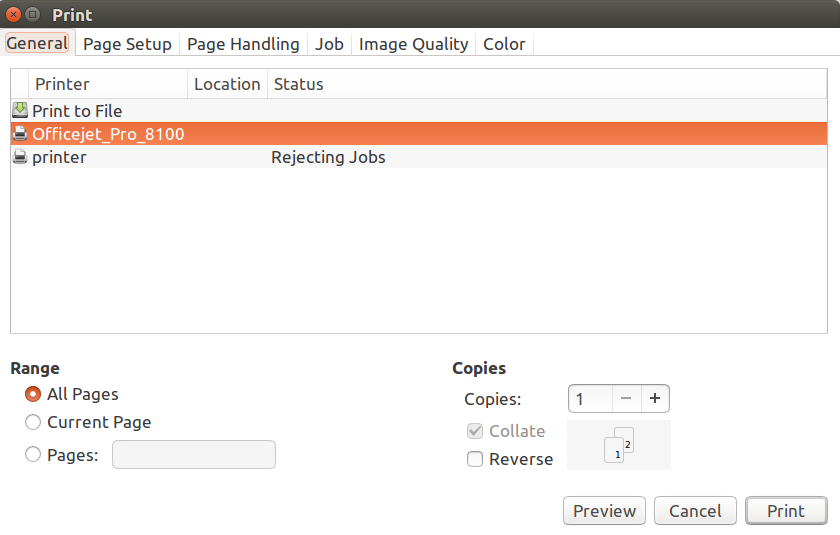This screenshot has height=535, width=840.
Task: Select the 'Print to File' row
Action: [x=419, y=110]
